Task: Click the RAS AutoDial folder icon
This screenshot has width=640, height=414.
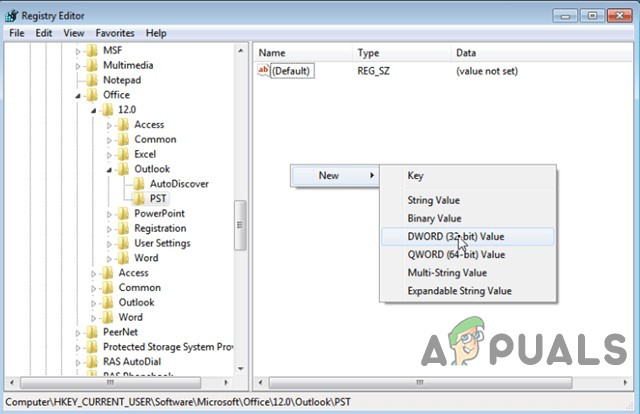Action: click(x=93, y=362)
